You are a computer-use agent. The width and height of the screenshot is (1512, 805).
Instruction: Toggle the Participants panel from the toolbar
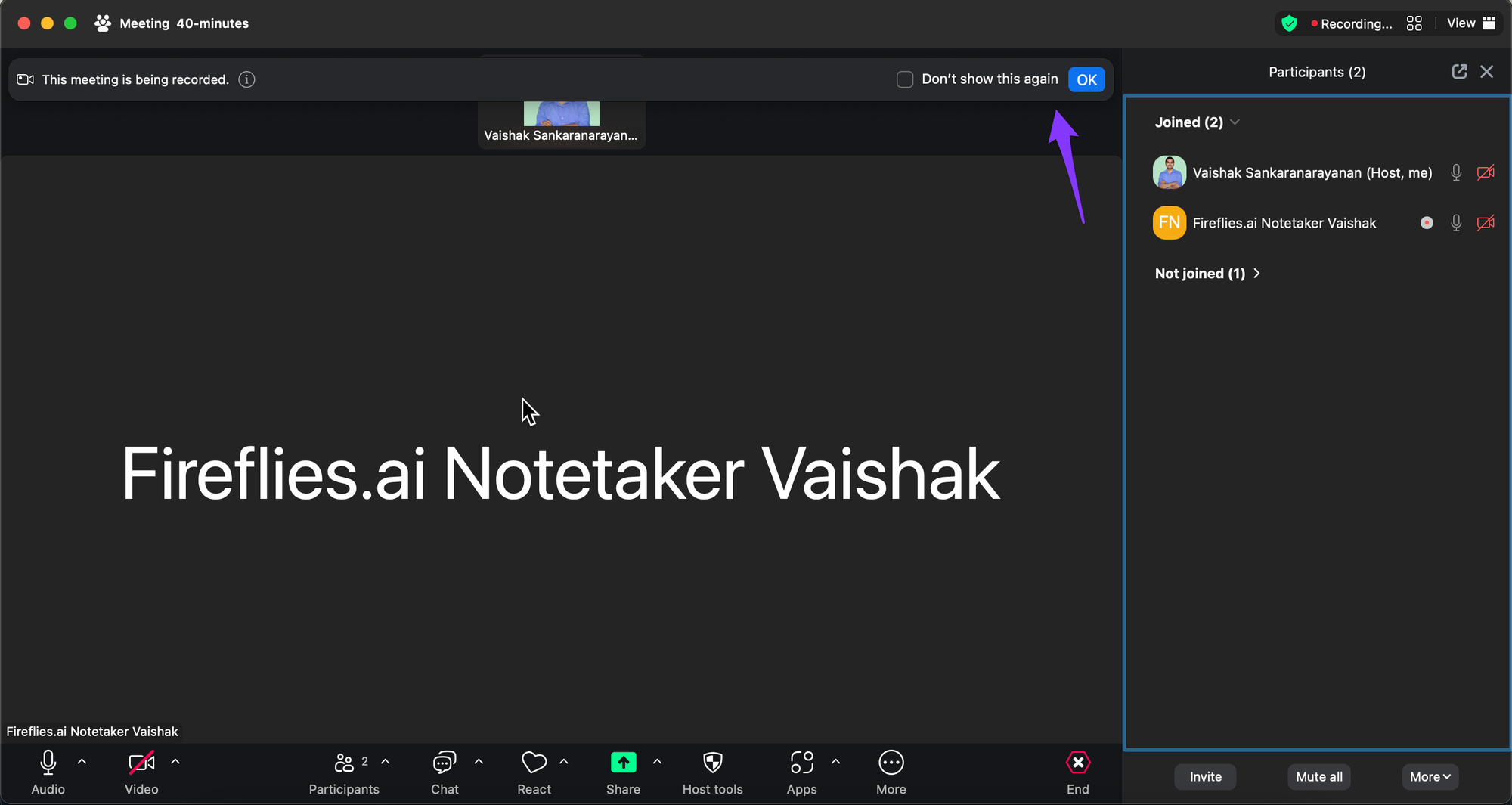click(x=344, y=772)
